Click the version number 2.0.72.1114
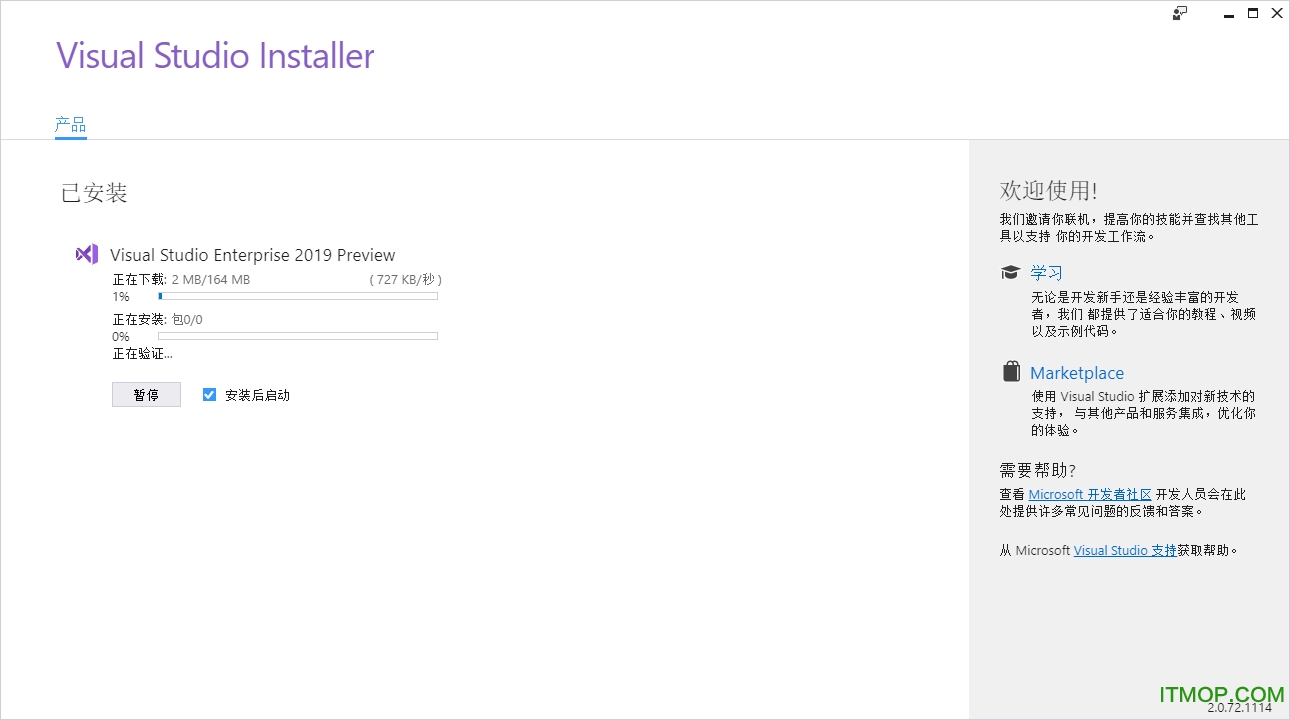Screen dimensions: 1290x720 click(x=1239, y=708)
